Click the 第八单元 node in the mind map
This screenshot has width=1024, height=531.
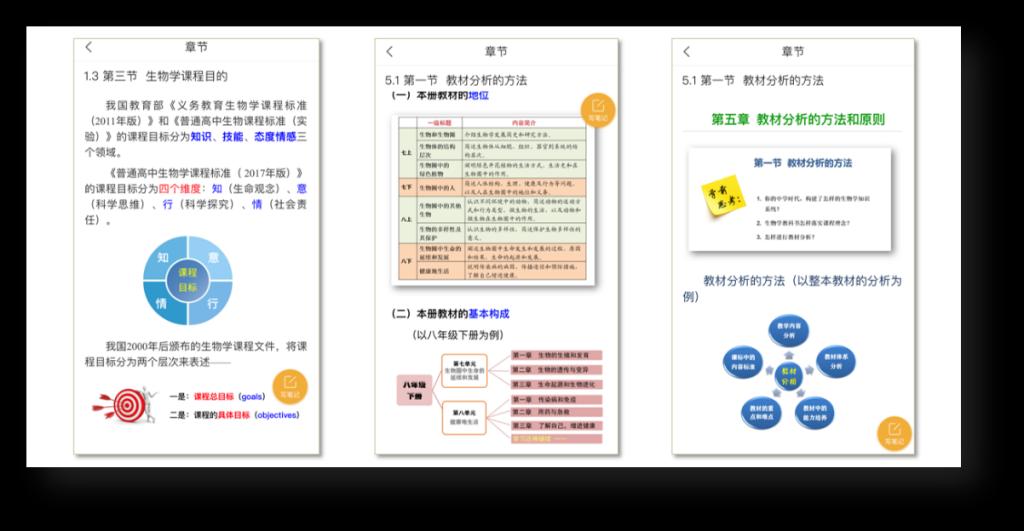[x=470, y=416]
